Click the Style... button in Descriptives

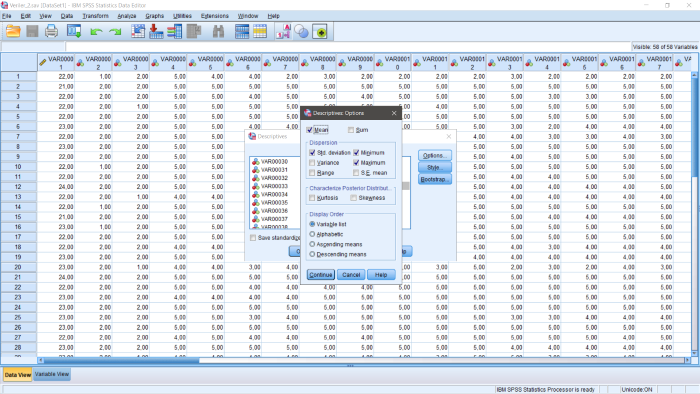click(435, 167)
